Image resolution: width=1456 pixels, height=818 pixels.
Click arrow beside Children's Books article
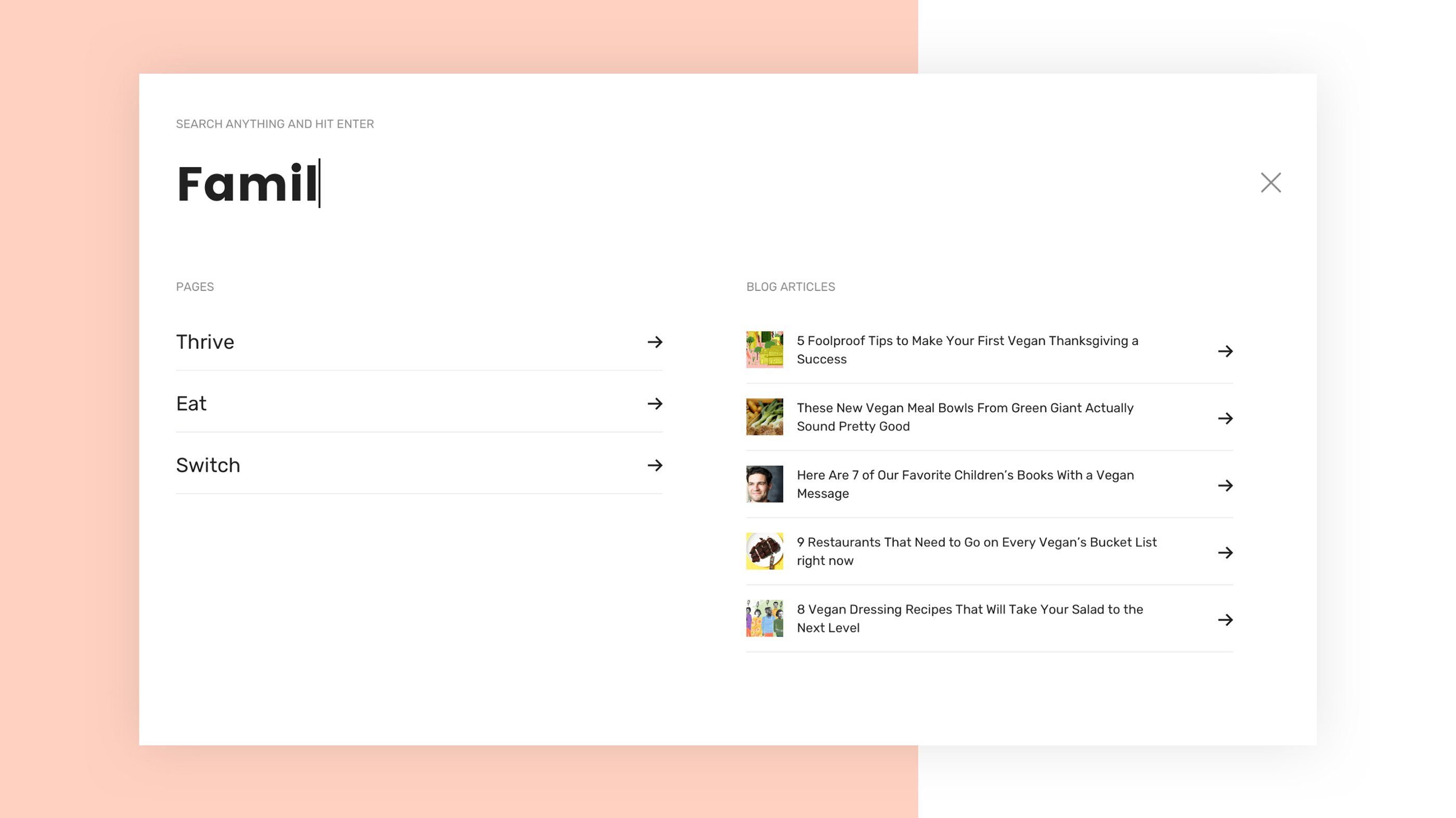pyautogui.click(x=1225, y=486)
